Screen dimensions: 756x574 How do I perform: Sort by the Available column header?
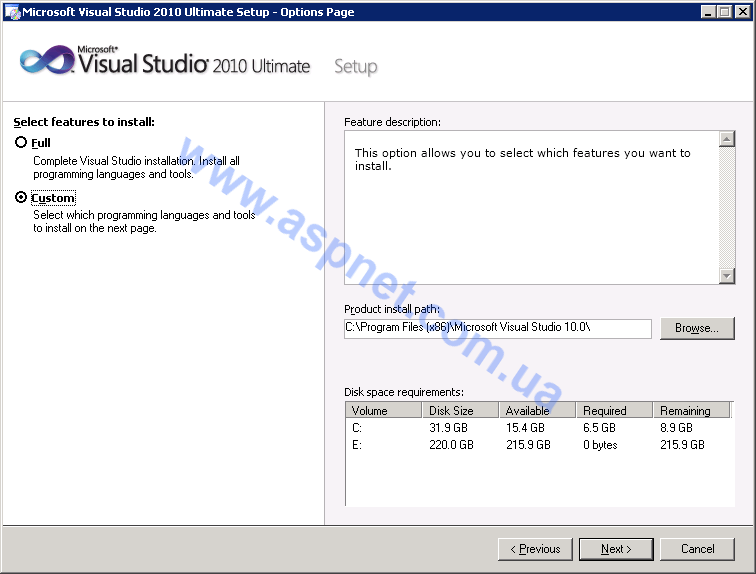click(538, 410)
